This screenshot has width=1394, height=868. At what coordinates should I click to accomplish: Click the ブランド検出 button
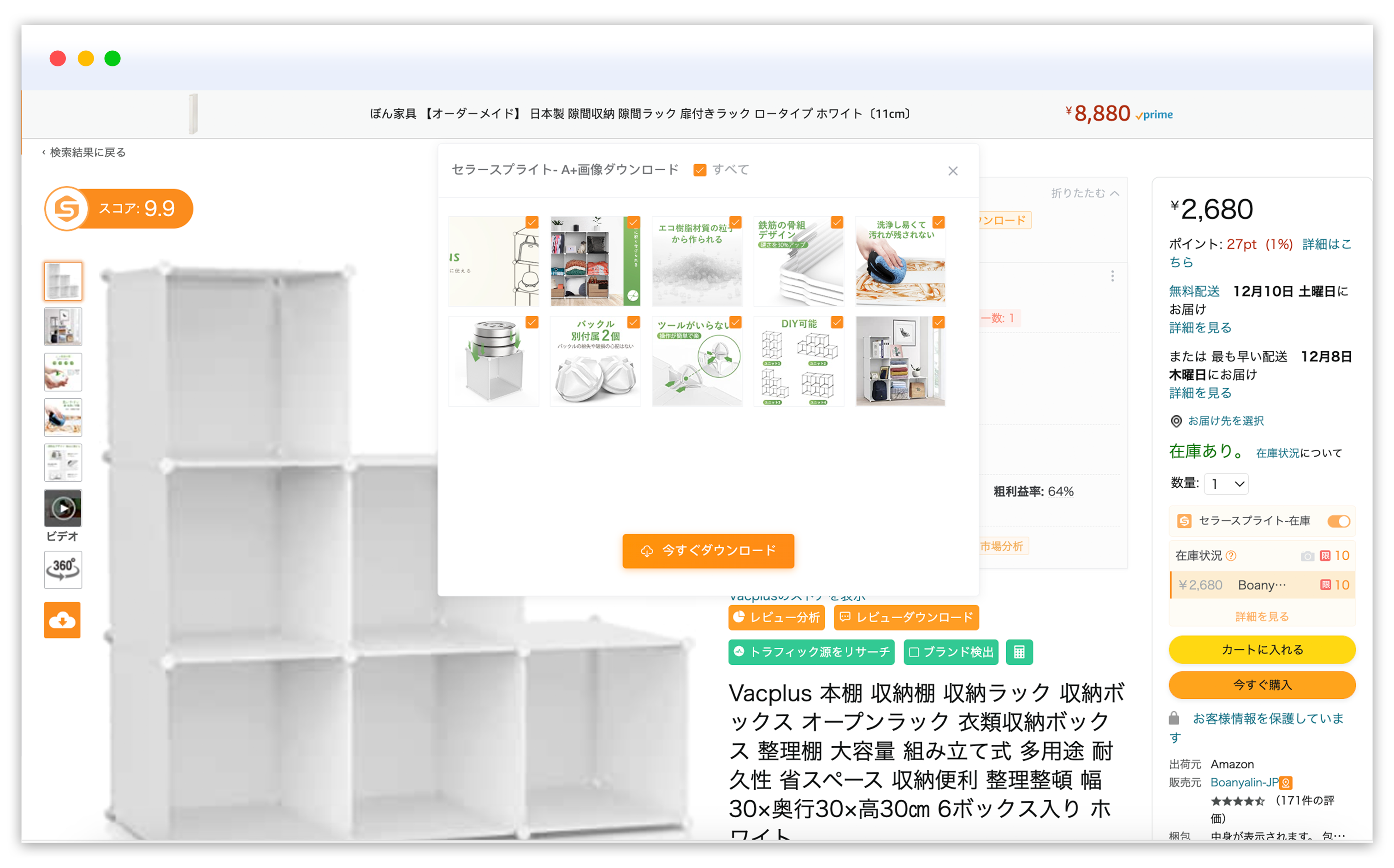pyautogui.click(x=951, y=652)
